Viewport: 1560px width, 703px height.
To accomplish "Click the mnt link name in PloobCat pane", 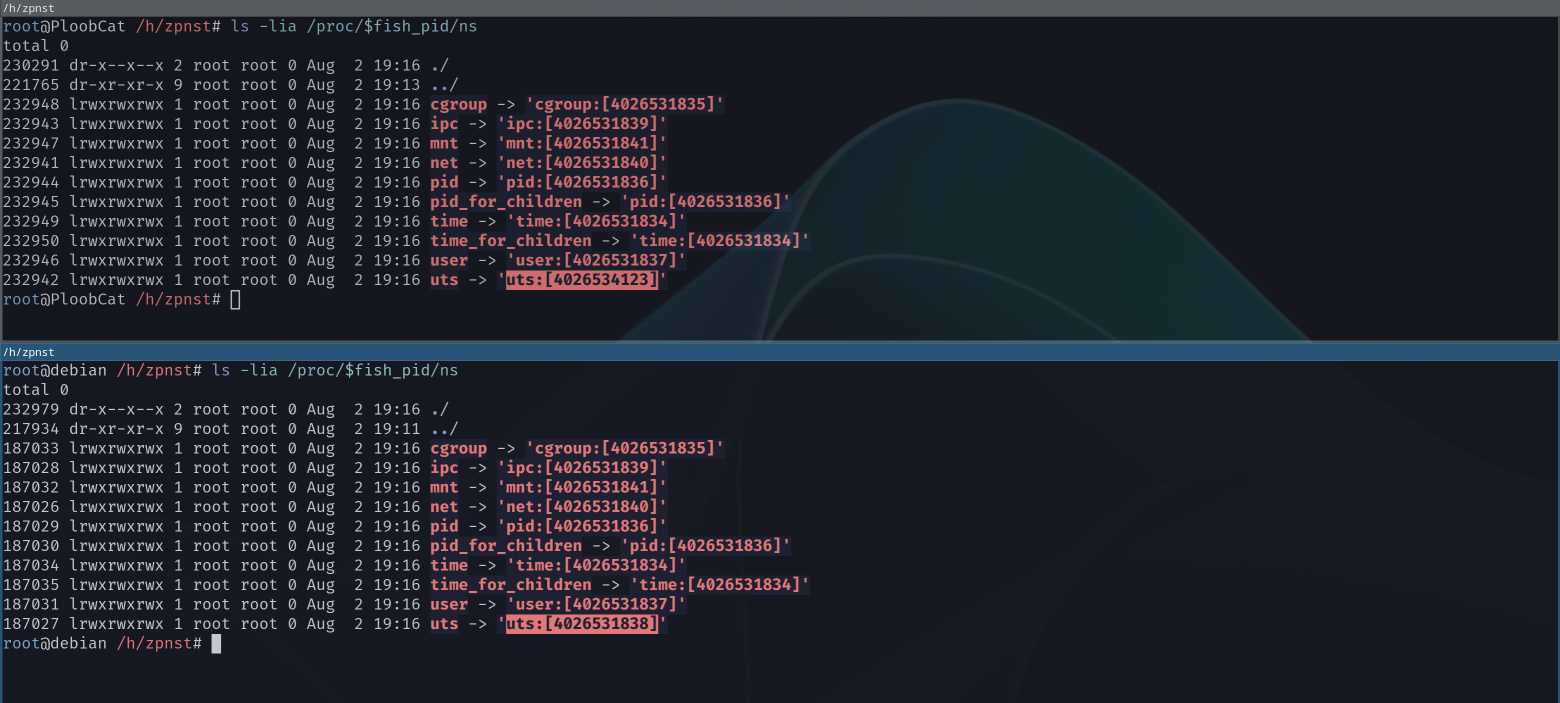I will (x=445, y=143).
